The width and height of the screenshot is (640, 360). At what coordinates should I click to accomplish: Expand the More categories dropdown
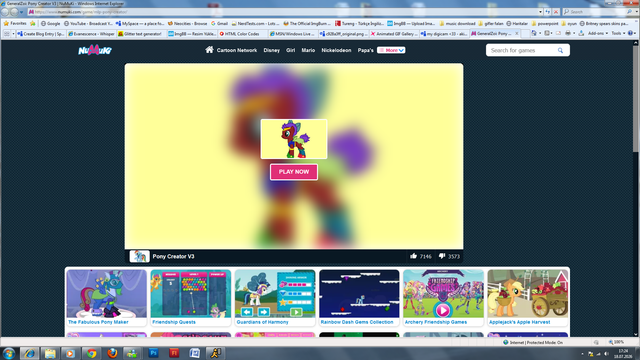coord(391,50)
